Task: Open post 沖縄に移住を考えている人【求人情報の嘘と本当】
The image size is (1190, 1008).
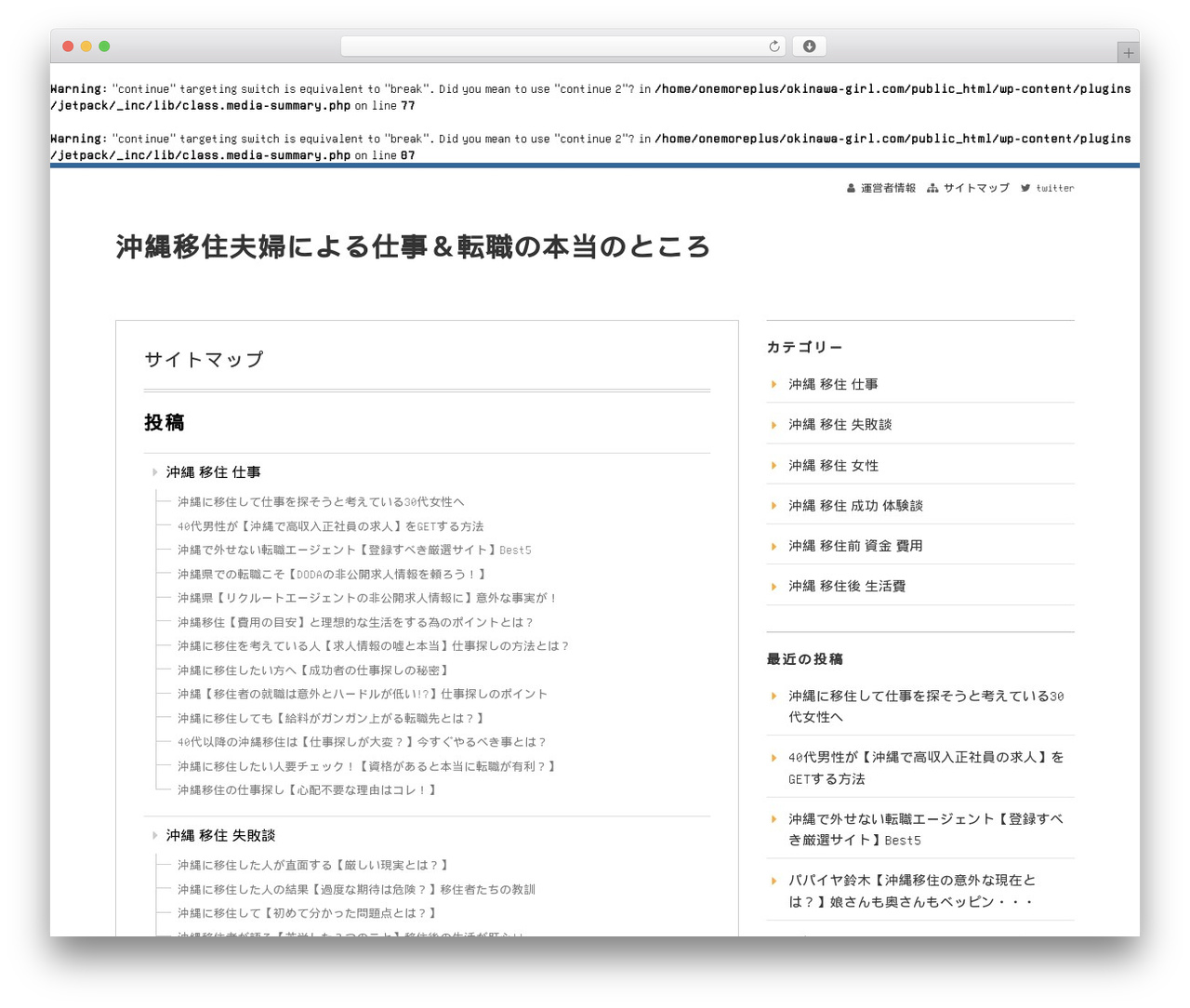Action: click(x=373, y=646)
